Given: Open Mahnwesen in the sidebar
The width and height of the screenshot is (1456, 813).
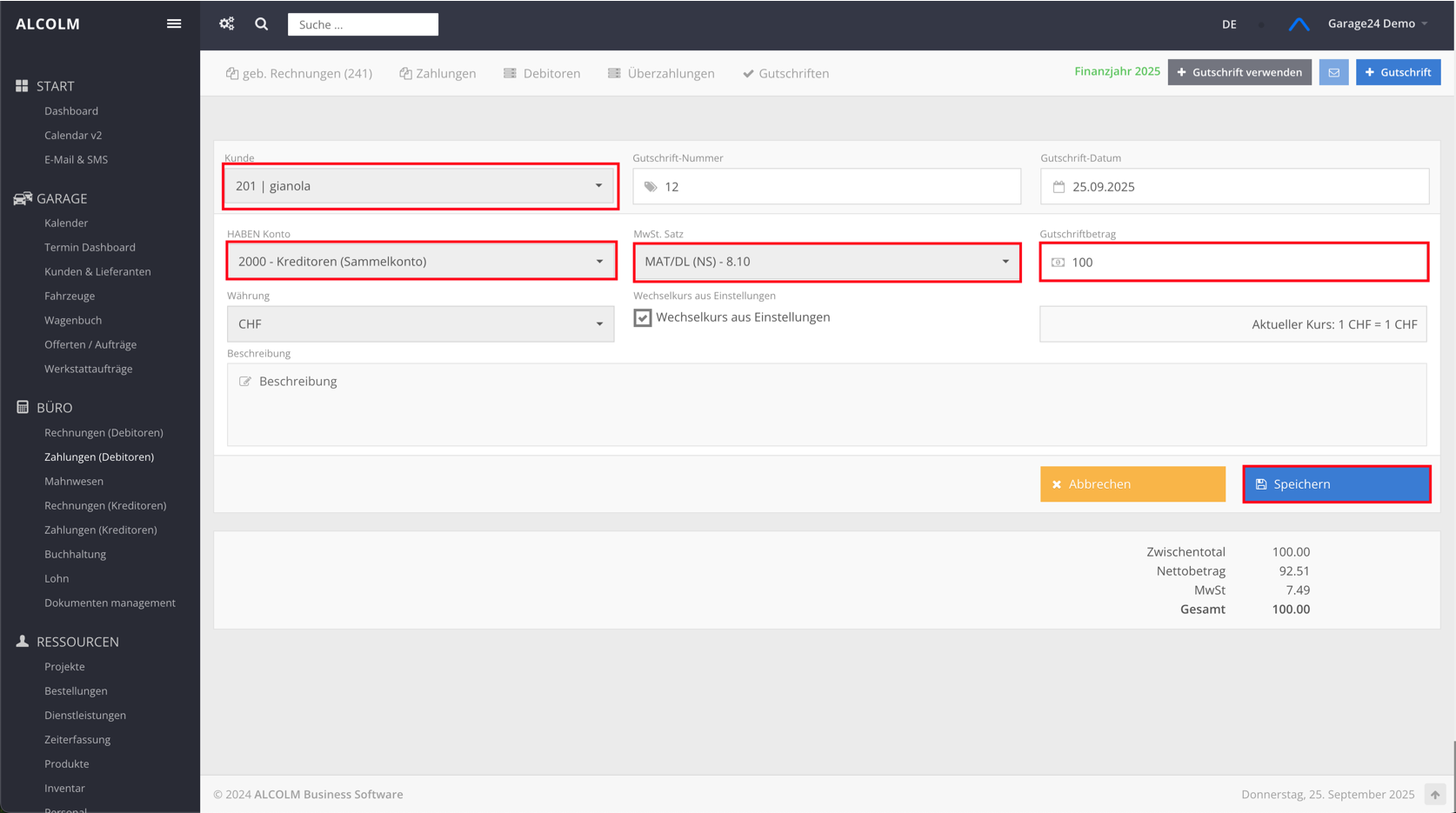Looking at the screenshot, I should point(74,481).
